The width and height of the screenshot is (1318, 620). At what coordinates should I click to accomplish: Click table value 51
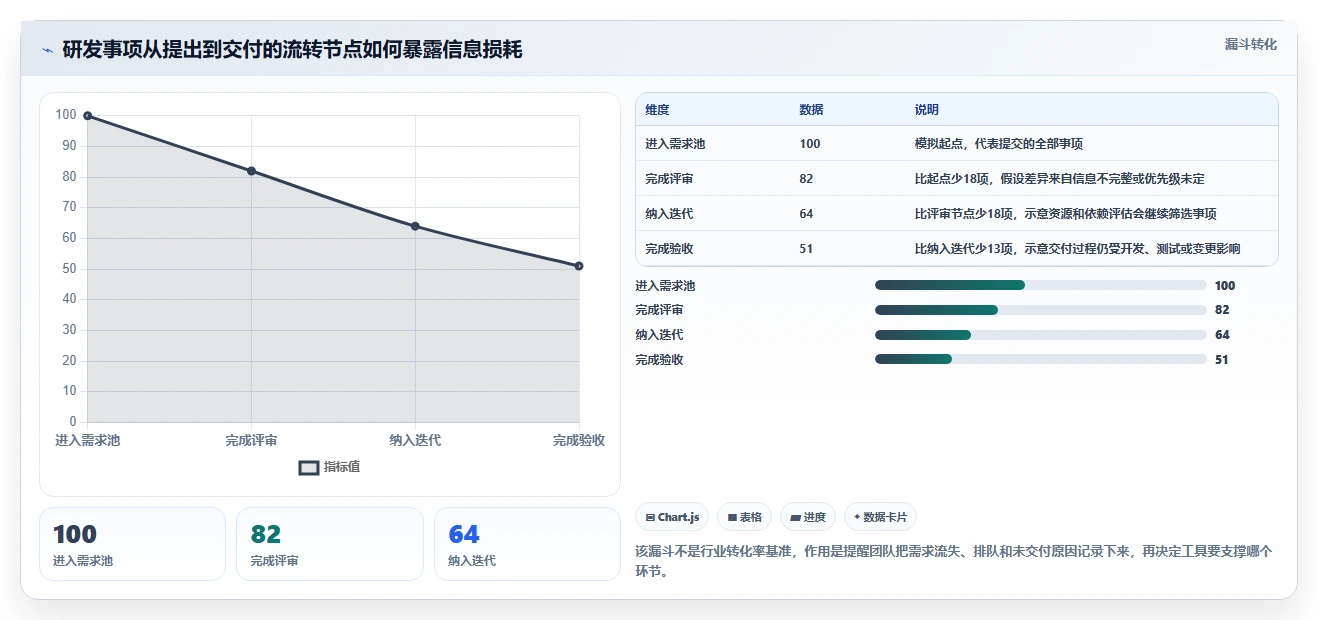click(x=807, y=249)
